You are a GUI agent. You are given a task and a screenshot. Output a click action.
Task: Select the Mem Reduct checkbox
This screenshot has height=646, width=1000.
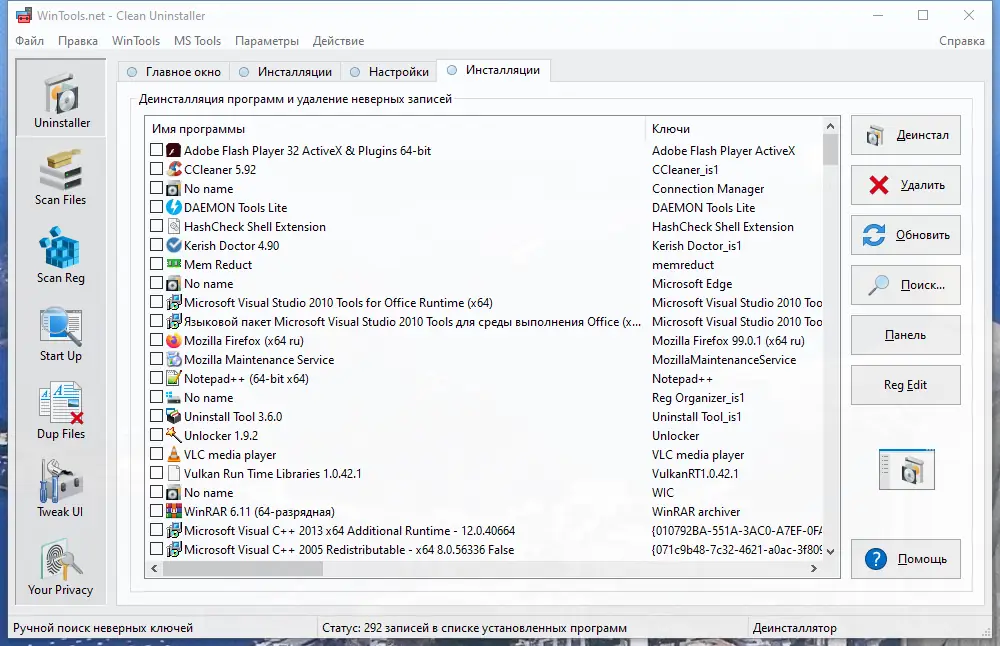coord(156,264)
